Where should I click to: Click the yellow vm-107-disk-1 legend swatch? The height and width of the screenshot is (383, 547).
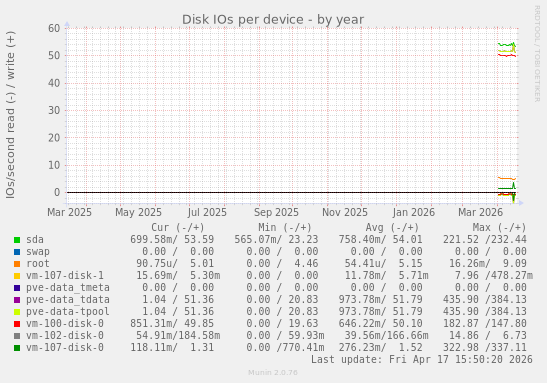tap(17, 276)
